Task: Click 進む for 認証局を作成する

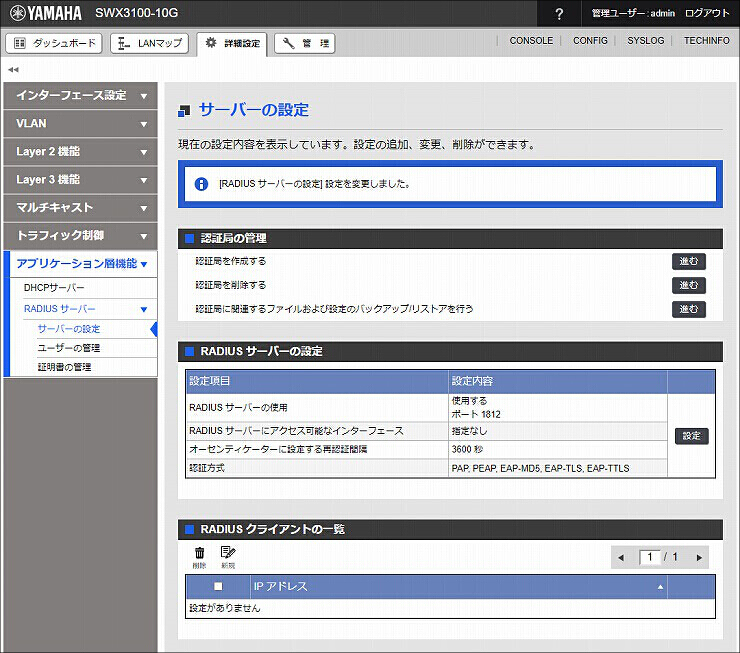Action: (x=689, y=261)
